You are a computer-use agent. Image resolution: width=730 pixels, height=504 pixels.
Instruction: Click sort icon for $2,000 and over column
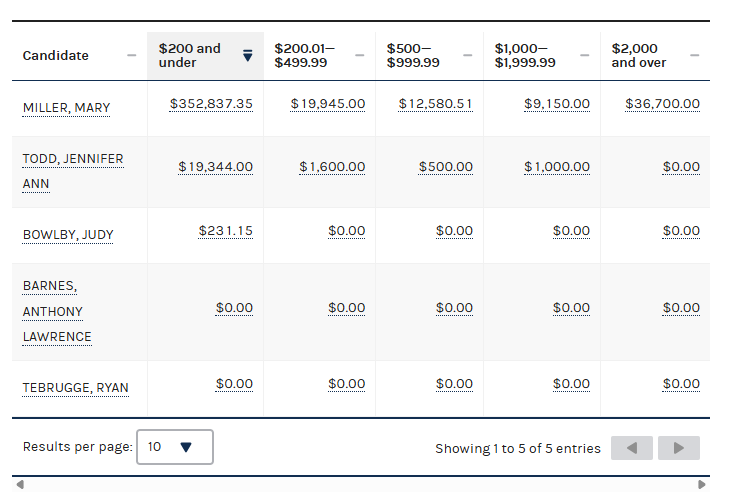pos(695,56)
